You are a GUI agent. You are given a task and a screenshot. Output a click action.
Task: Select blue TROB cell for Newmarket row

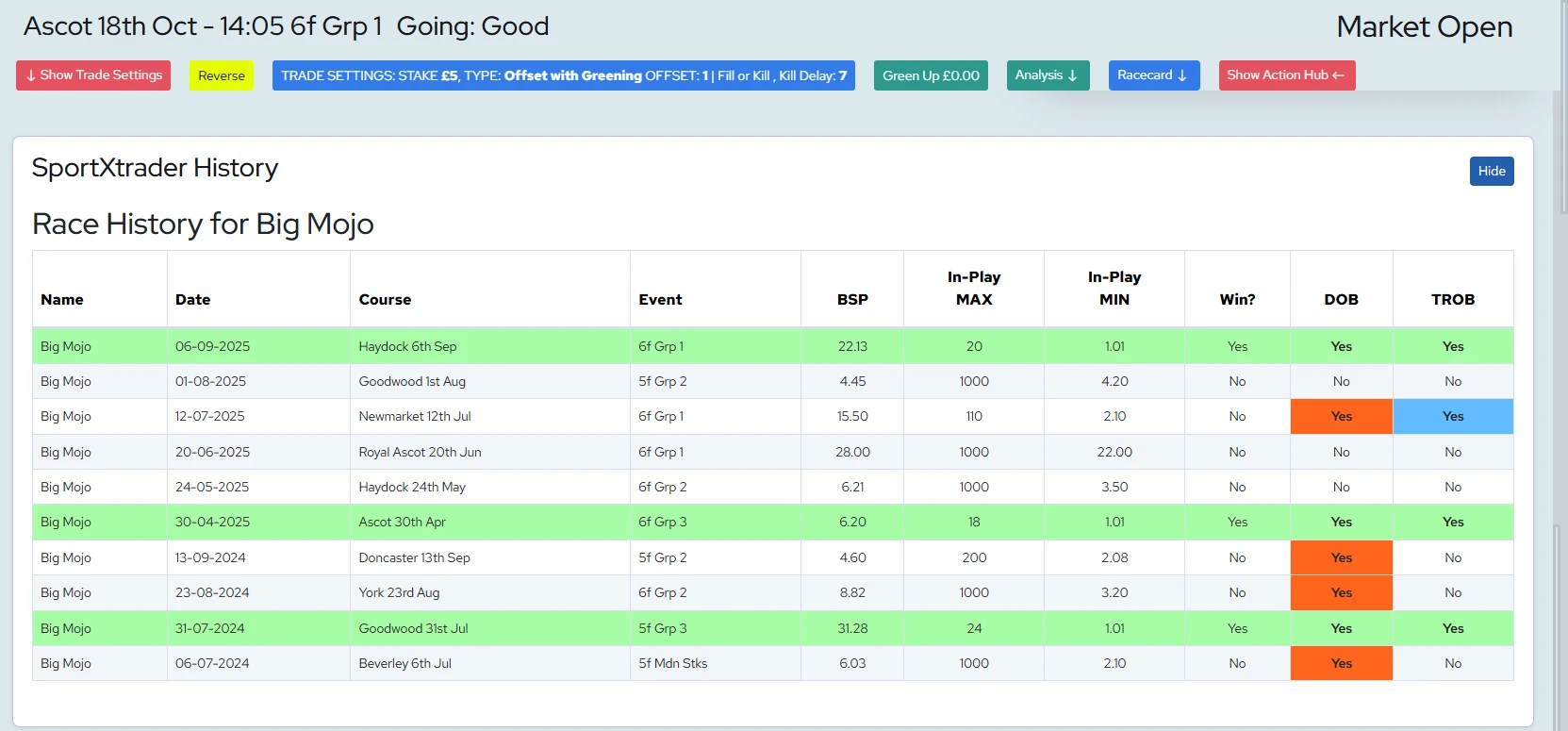[1452, 416]
